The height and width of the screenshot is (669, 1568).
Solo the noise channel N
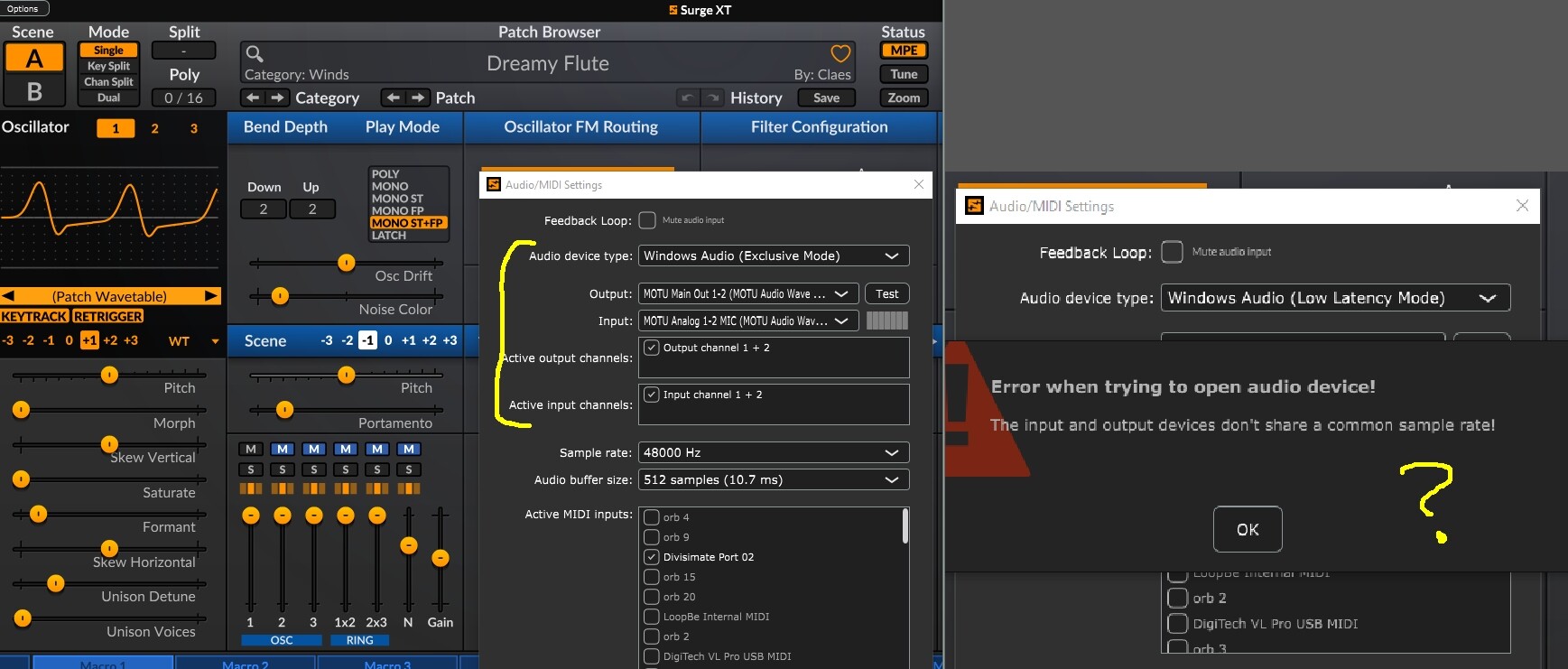point(409,469)
